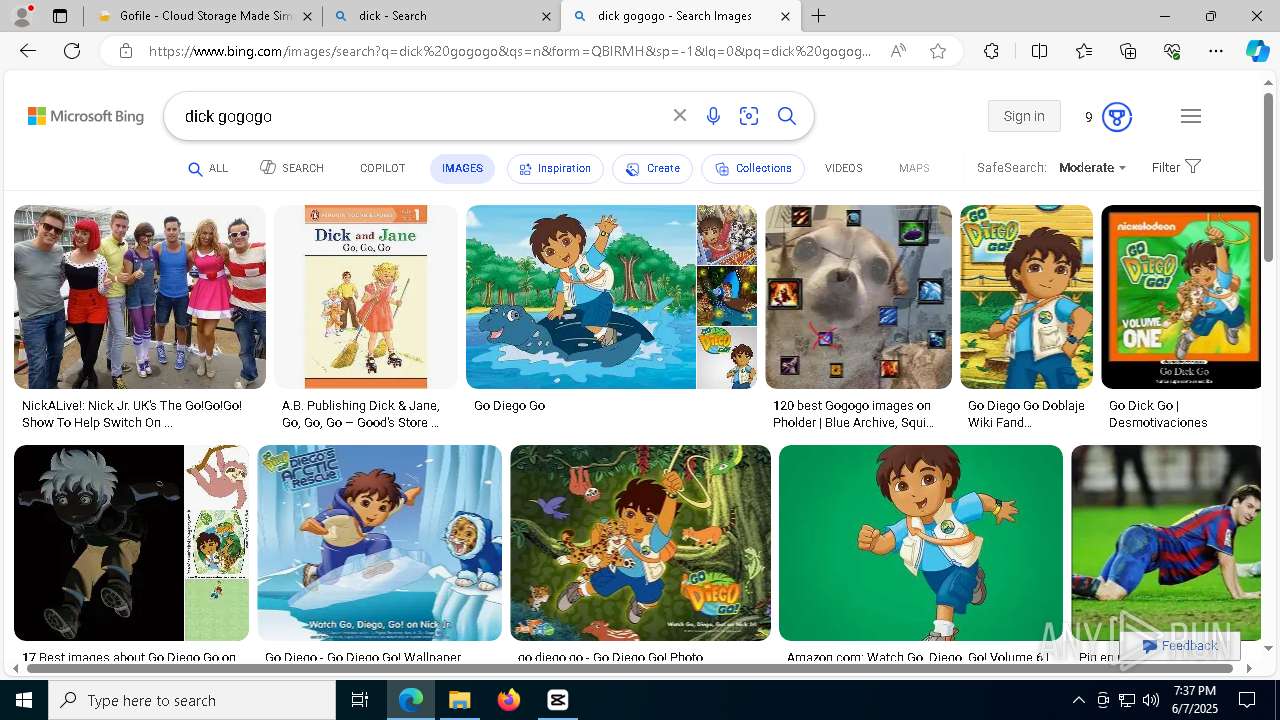Image resolution: width=1280 pixels, height=720 pixels.
Task: Open dog with glasses image thumbnail
Action: pyautogui.click(x=858, y=297)
